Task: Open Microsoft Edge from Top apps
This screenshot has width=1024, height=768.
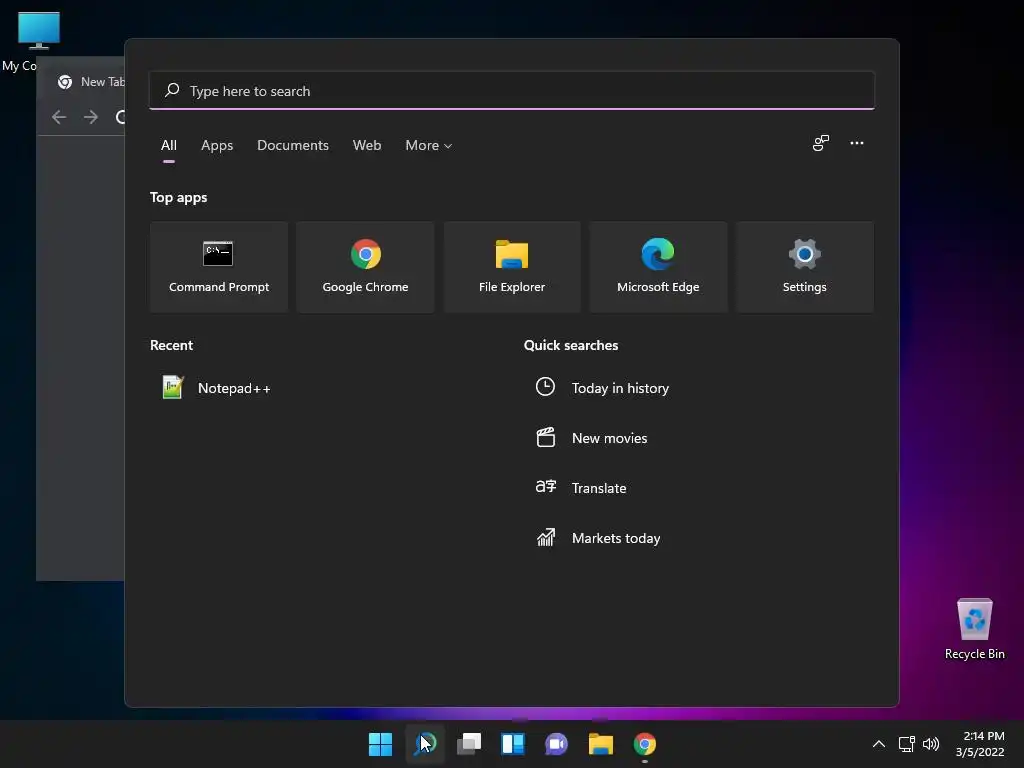Action: pyautogui.click(x=658, y=266)
